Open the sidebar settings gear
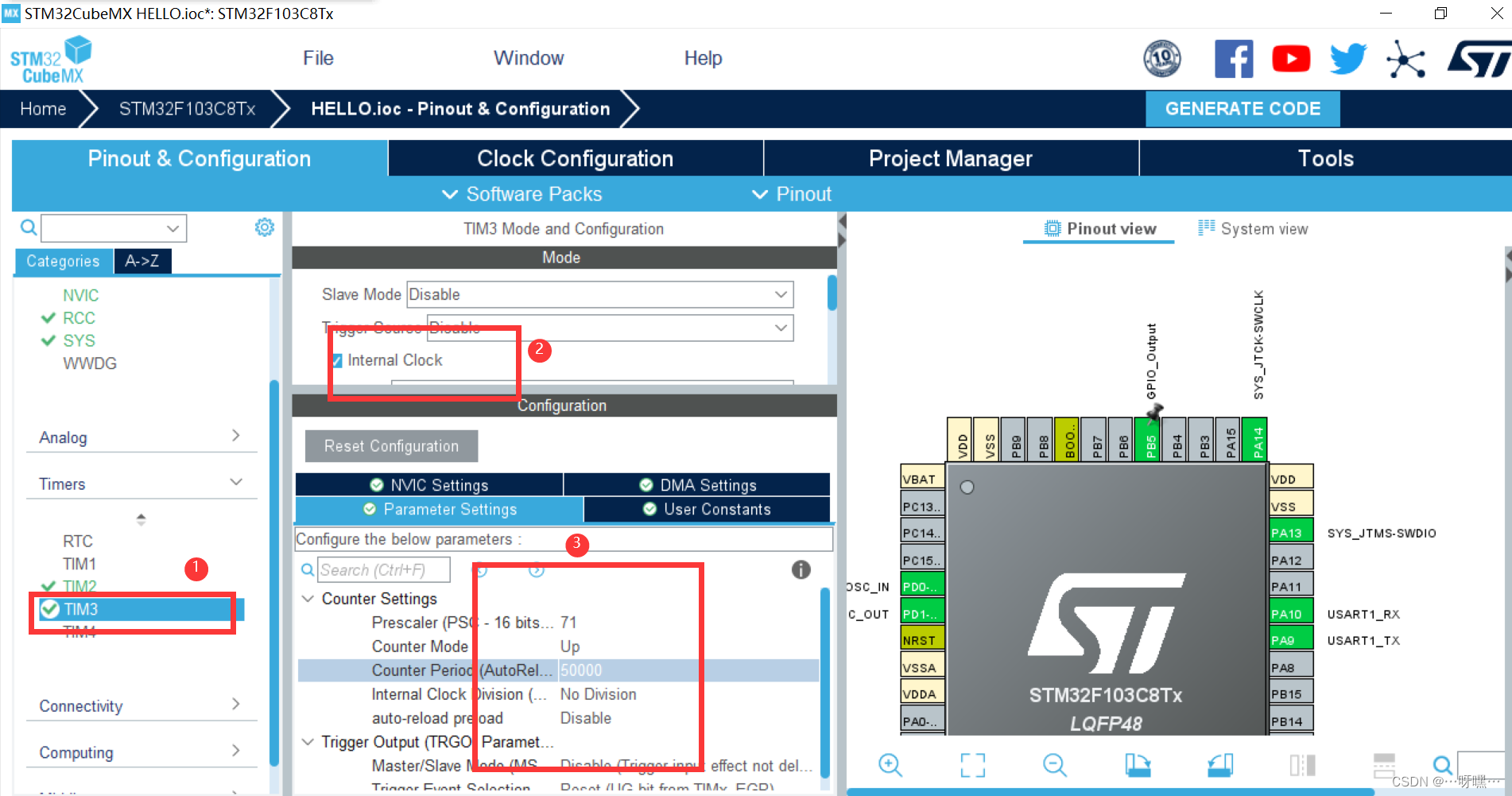 coord(264,227)
